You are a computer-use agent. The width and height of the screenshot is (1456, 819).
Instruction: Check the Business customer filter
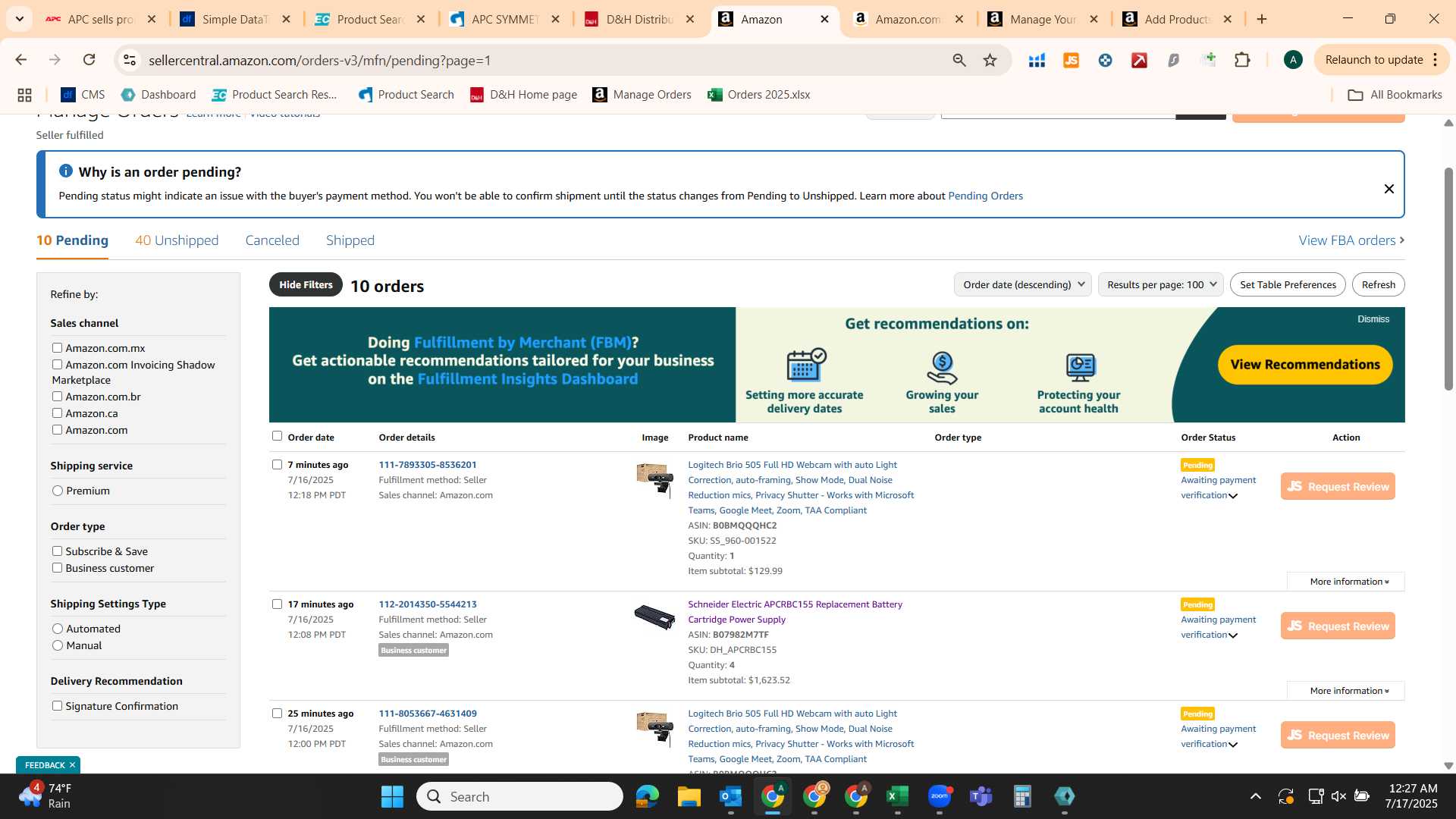(57, 567)
